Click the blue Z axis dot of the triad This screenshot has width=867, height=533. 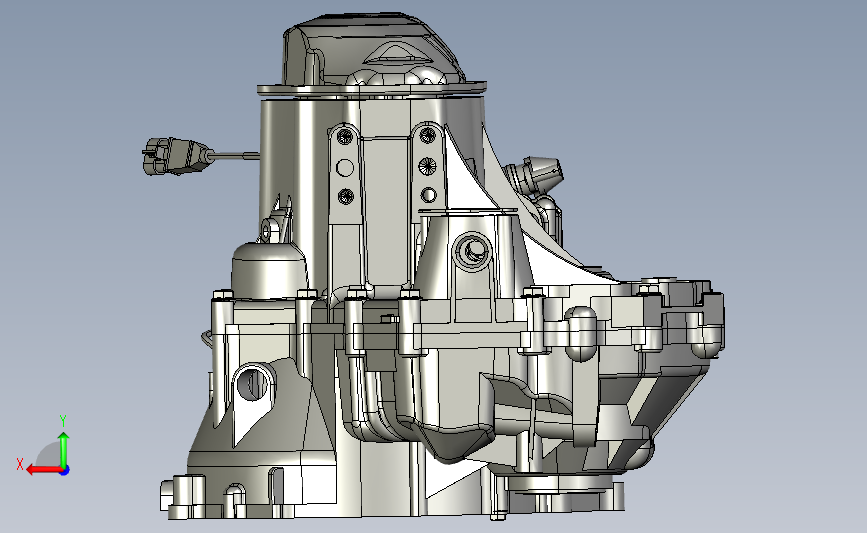[x=65, y=471]
